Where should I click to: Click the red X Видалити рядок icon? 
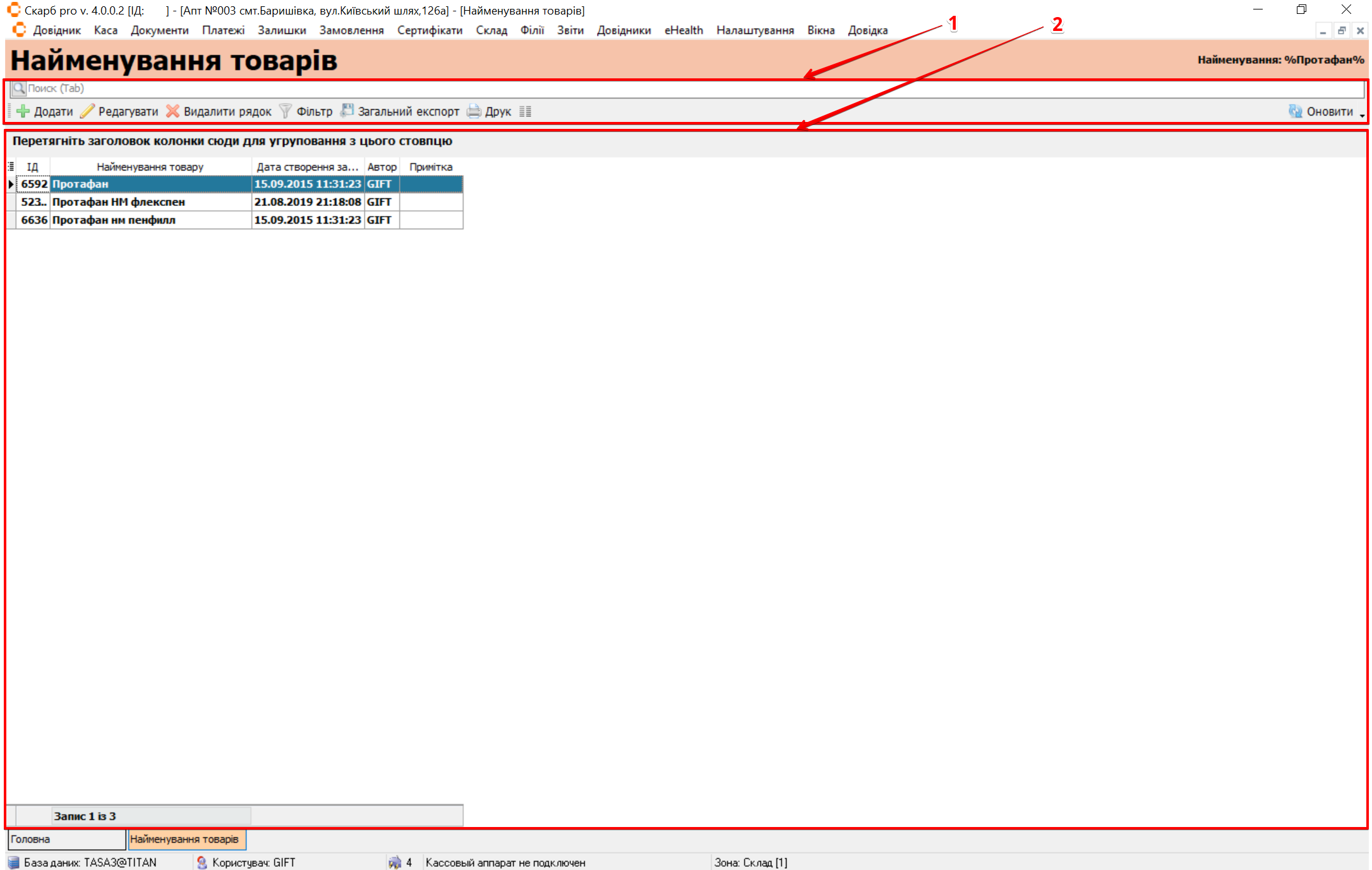(172, 111)
